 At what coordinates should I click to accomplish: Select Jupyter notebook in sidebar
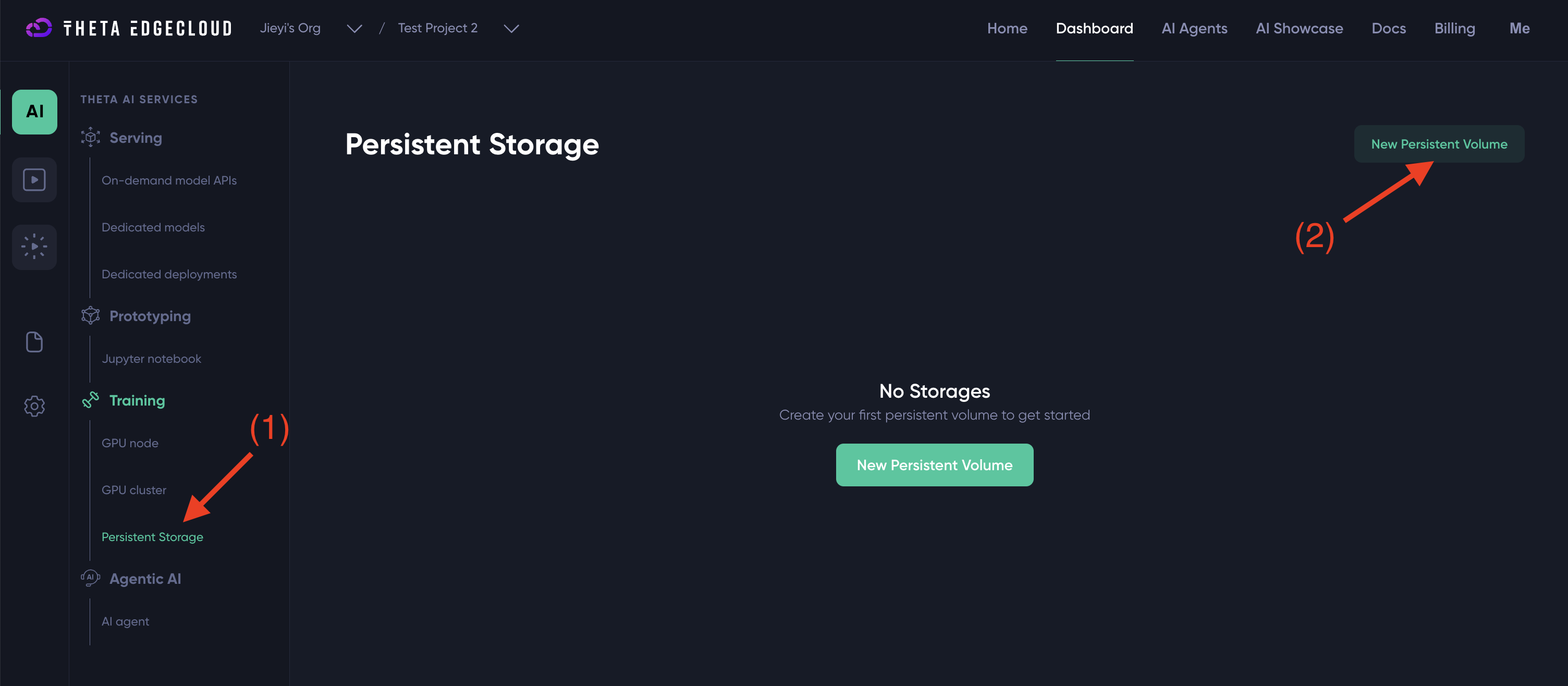pyautogui.click(x=151, y=359)
